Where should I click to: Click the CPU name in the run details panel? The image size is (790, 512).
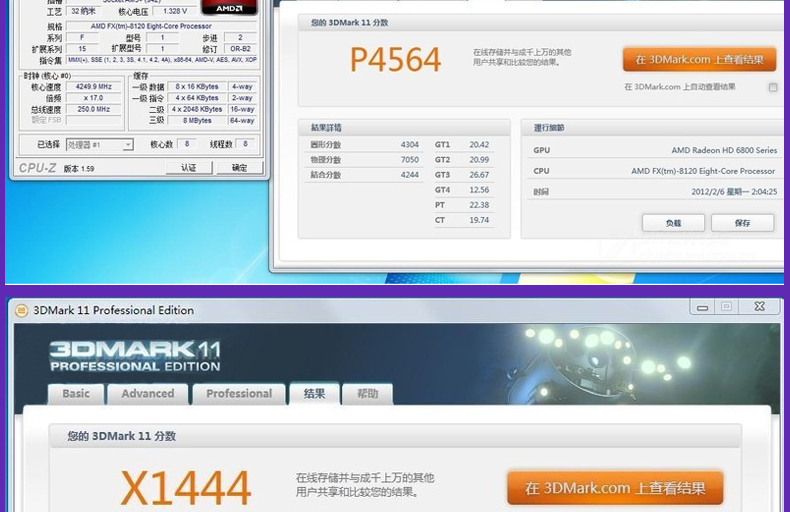(703, 171)
